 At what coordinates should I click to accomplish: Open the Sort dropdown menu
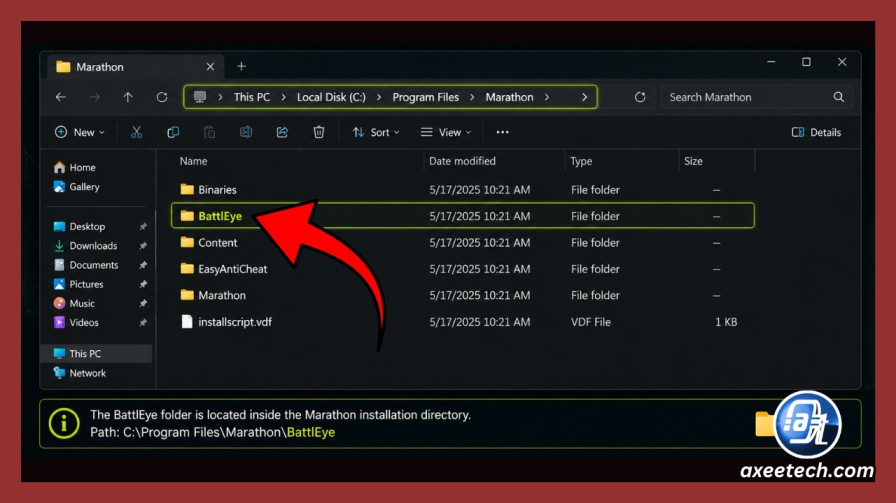point(375,132)
